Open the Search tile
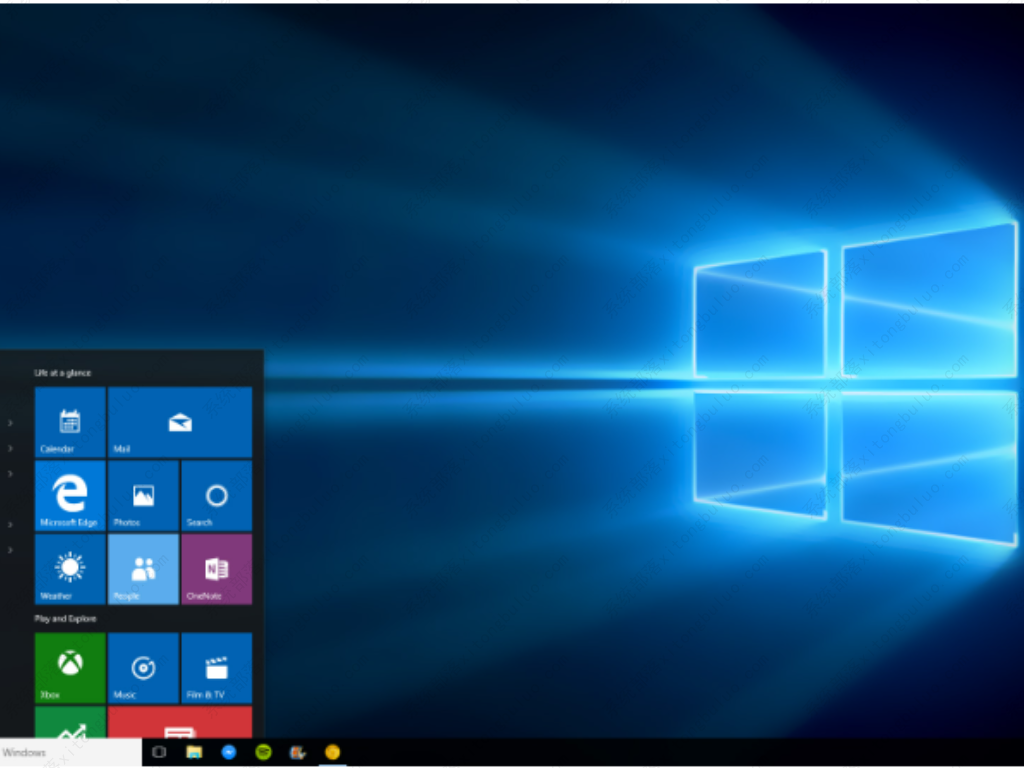 coord(216,495)
